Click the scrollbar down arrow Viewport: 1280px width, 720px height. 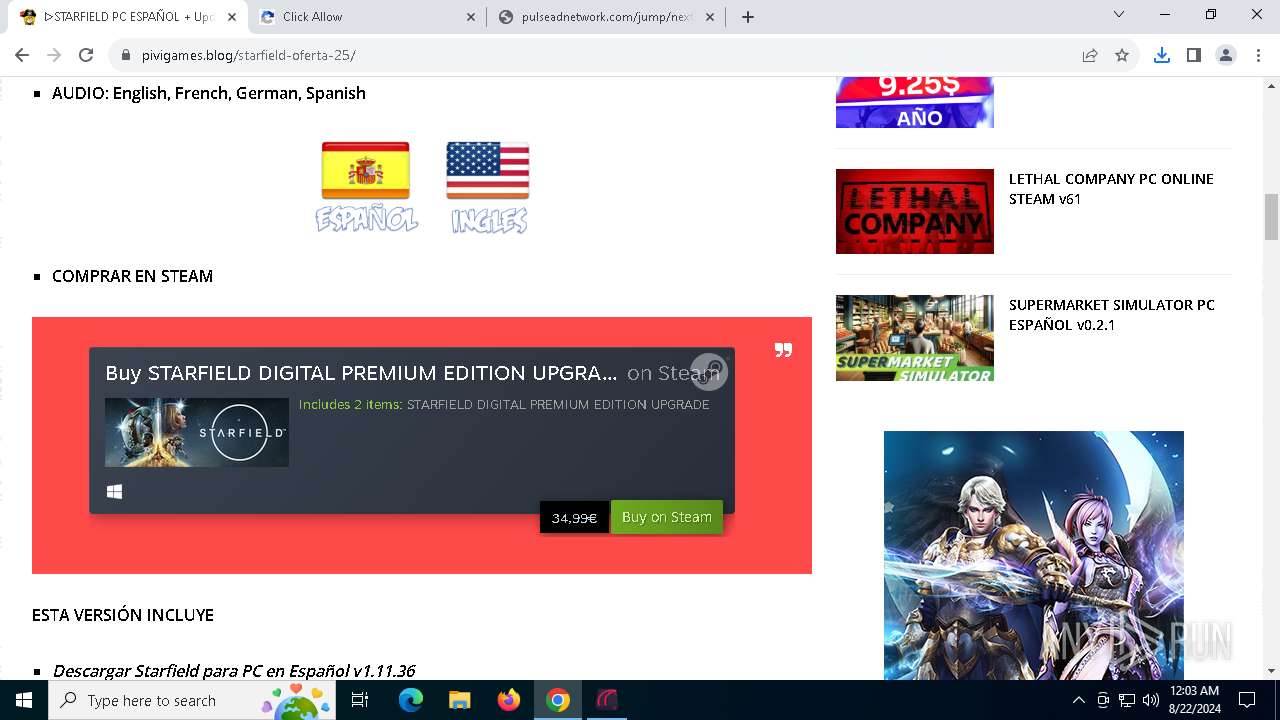(1271, 671)
